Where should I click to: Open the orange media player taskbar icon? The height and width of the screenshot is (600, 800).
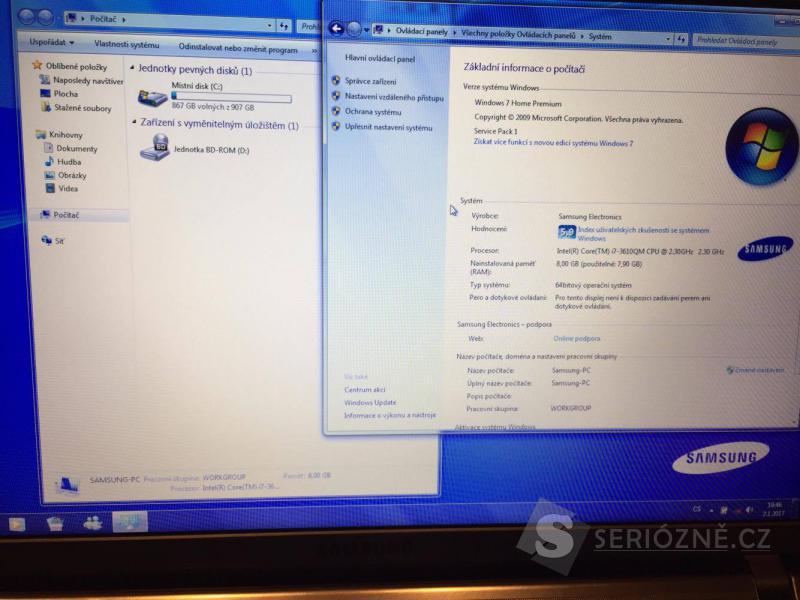[x=16, y=523]
